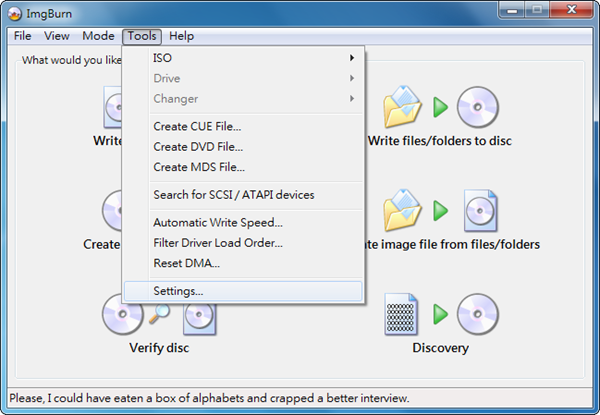Screen dimensions: 600x415
Task: Click disc icon in Write files/folders to disc
Action: click(x=478, y=107)
